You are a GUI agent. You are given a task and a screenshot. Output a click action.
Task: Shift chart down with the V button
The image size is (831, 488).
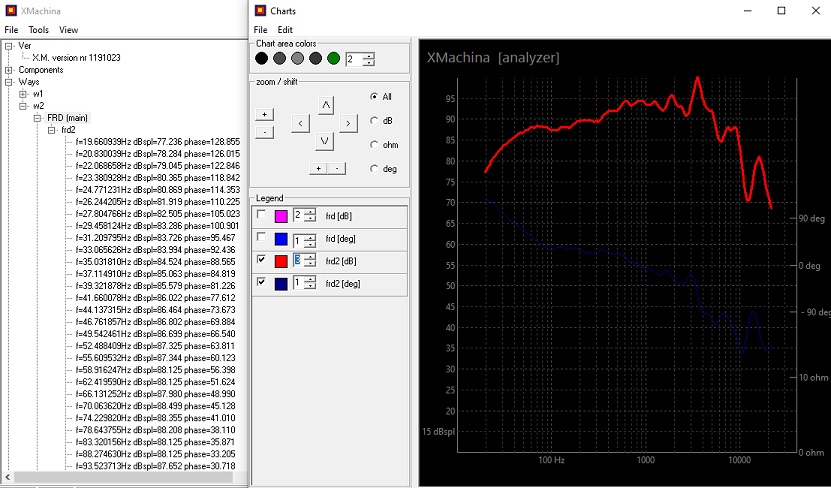[324, 141]
